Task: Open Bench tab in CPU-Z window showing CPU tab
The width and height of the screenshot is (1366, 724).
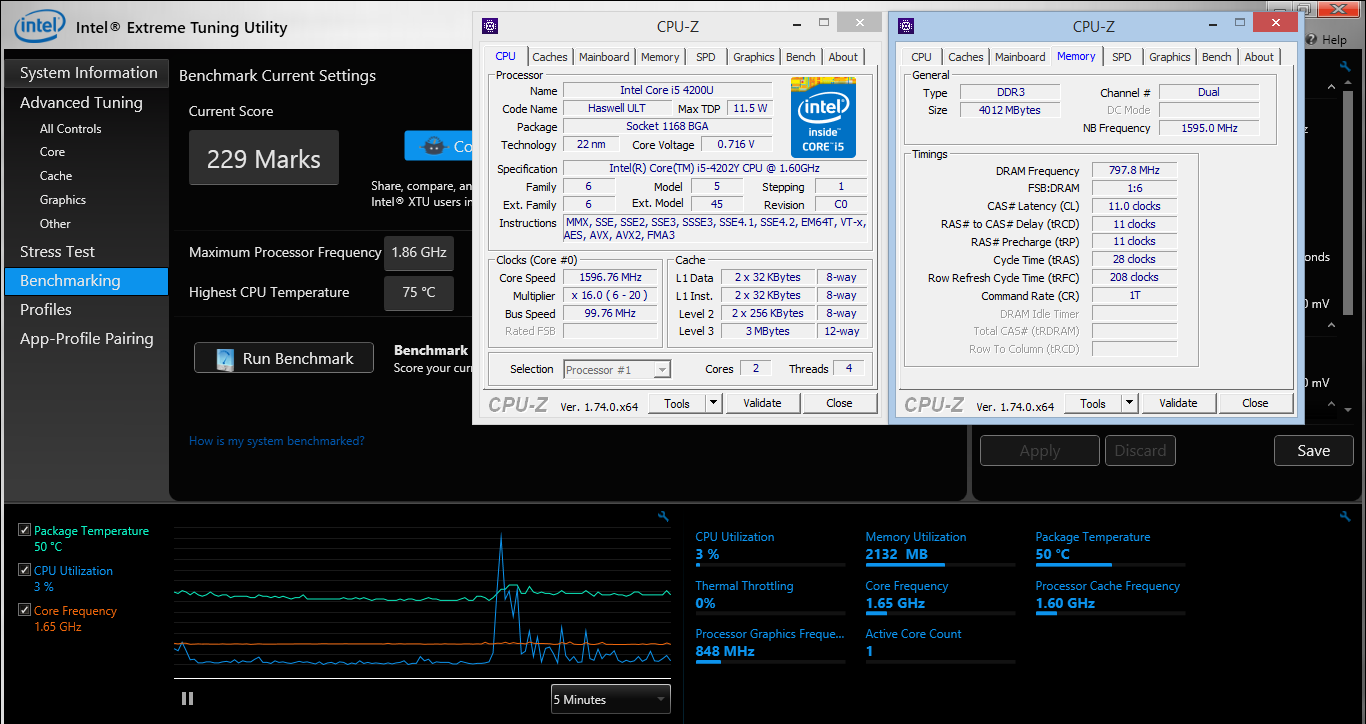Action: coord(801,57)
